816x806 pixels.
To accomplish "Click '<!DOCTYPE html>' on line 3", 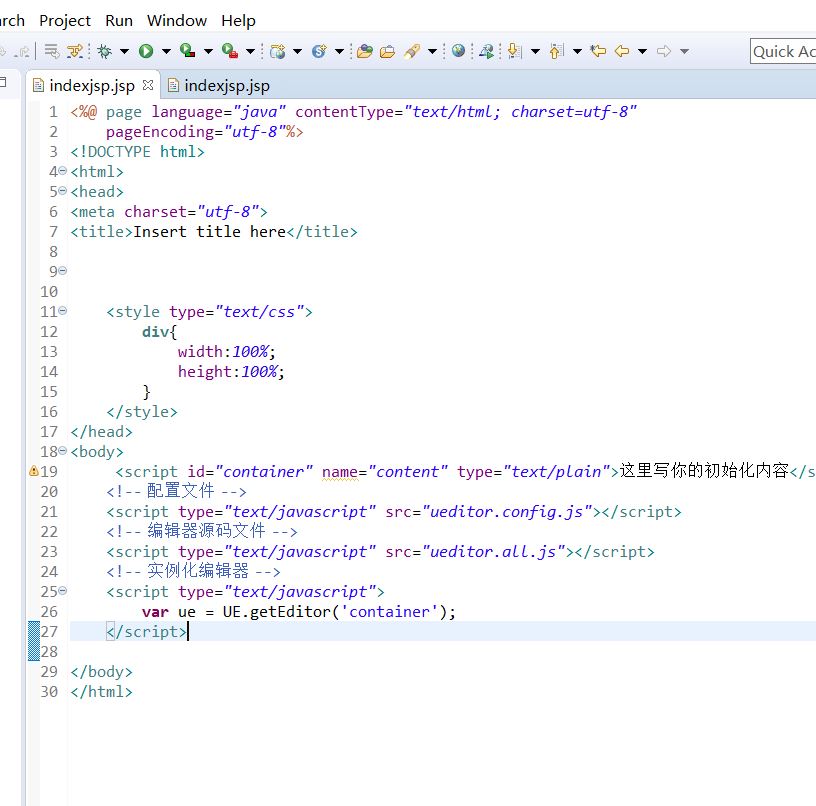I will [138, 152].
